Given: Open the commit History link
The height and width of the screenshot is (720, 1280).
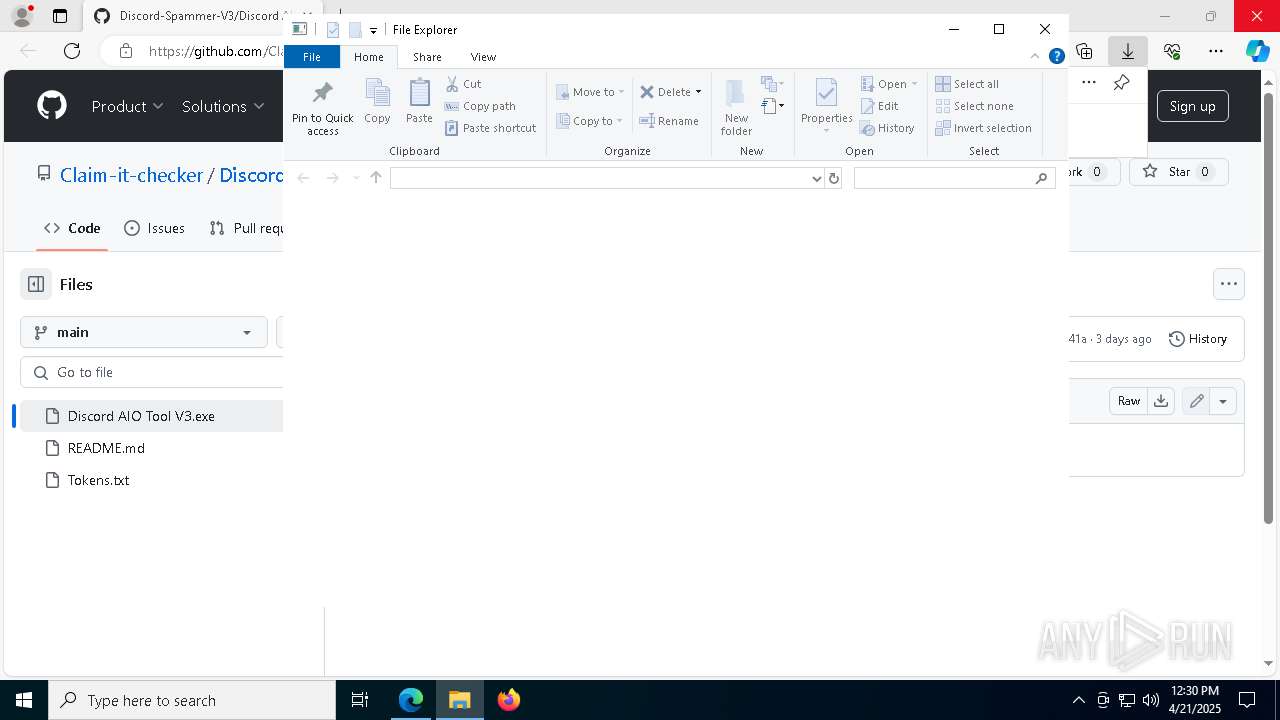Looking at the screenshot, I should 1198,339.
